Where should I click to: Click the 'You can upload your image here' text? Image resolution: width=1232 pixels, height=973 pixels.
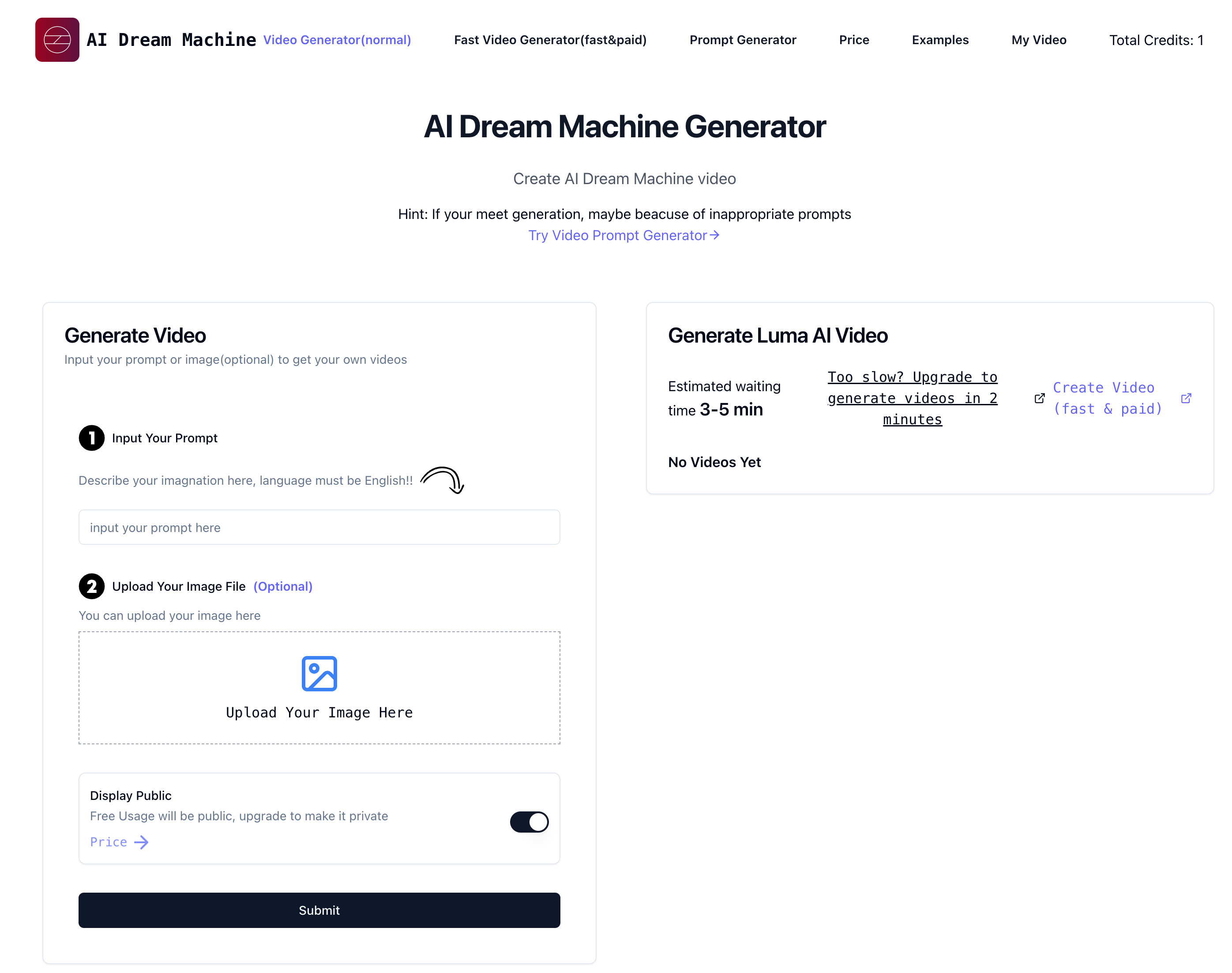pyautogui.click(x=169, y=615)
